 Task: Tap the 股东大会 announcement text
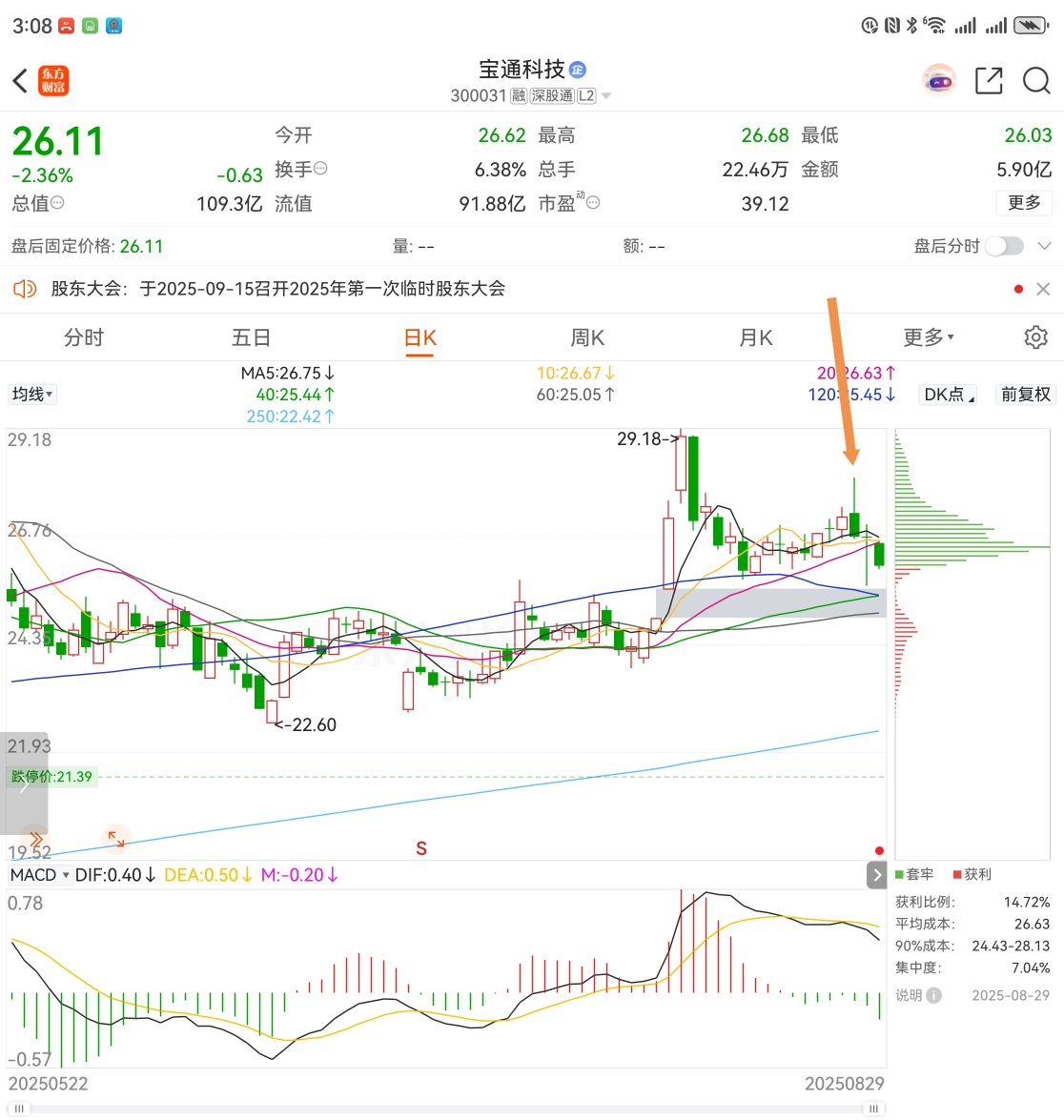[278, 289]
